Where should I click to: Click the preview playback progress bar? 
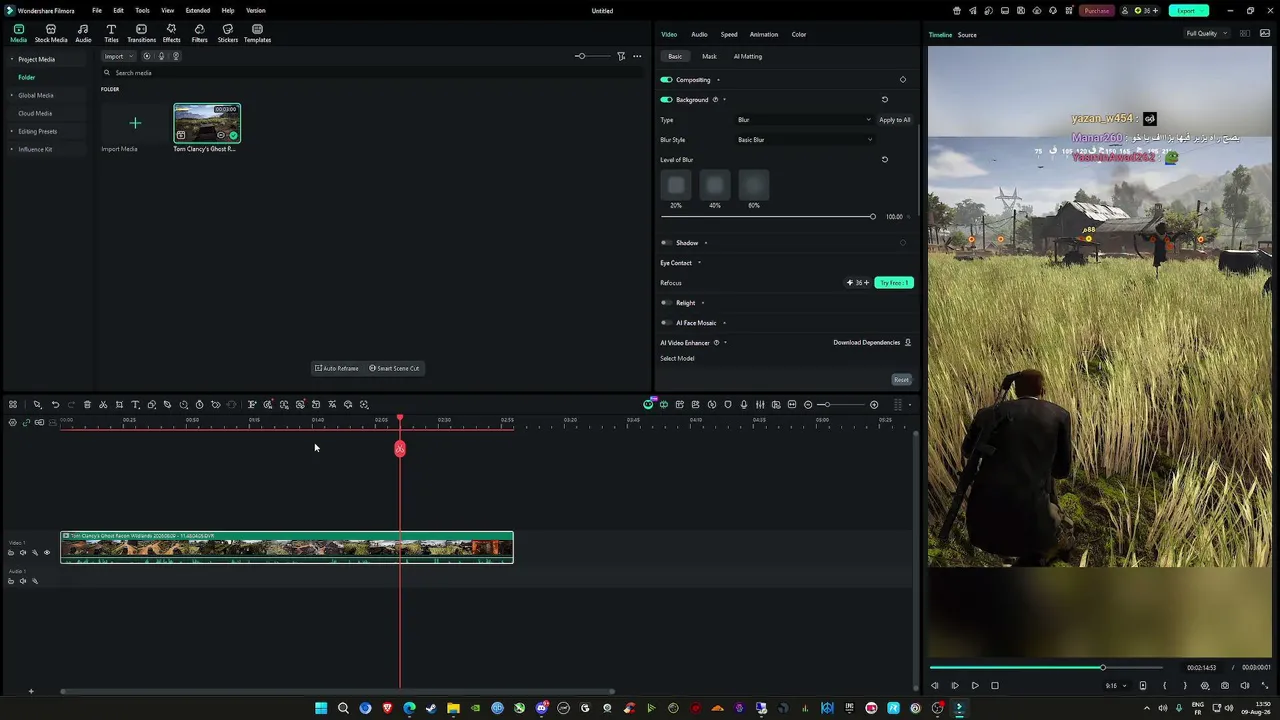click(x=1046, y=667)
